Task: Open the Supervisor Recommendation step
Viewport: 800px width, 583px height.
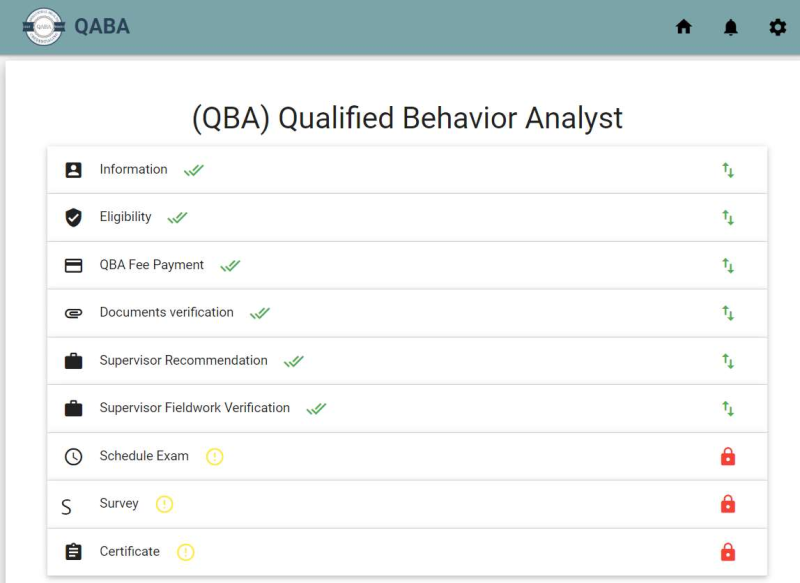Action: pyautogui.click(x=407, y=361)
